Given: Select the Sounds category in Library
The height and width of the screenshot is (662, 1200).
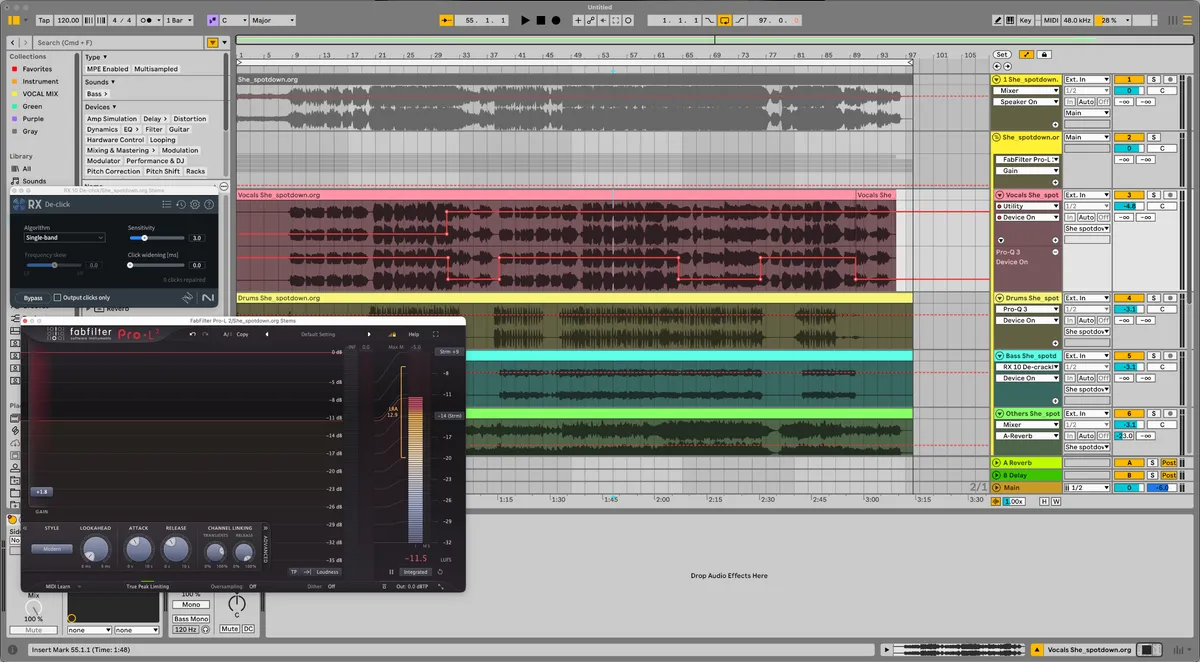Looking at the screenshot, I should 34,182.
